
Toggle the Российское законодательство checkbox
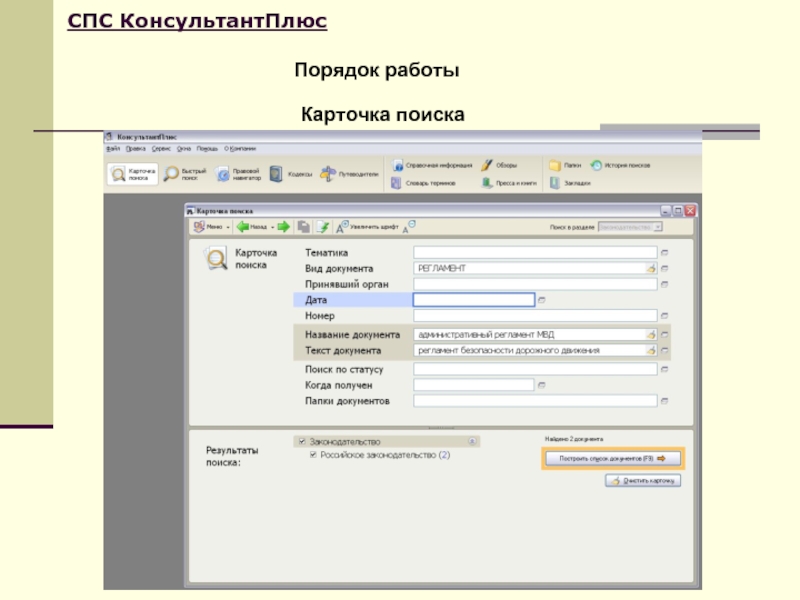pos(311,455)
